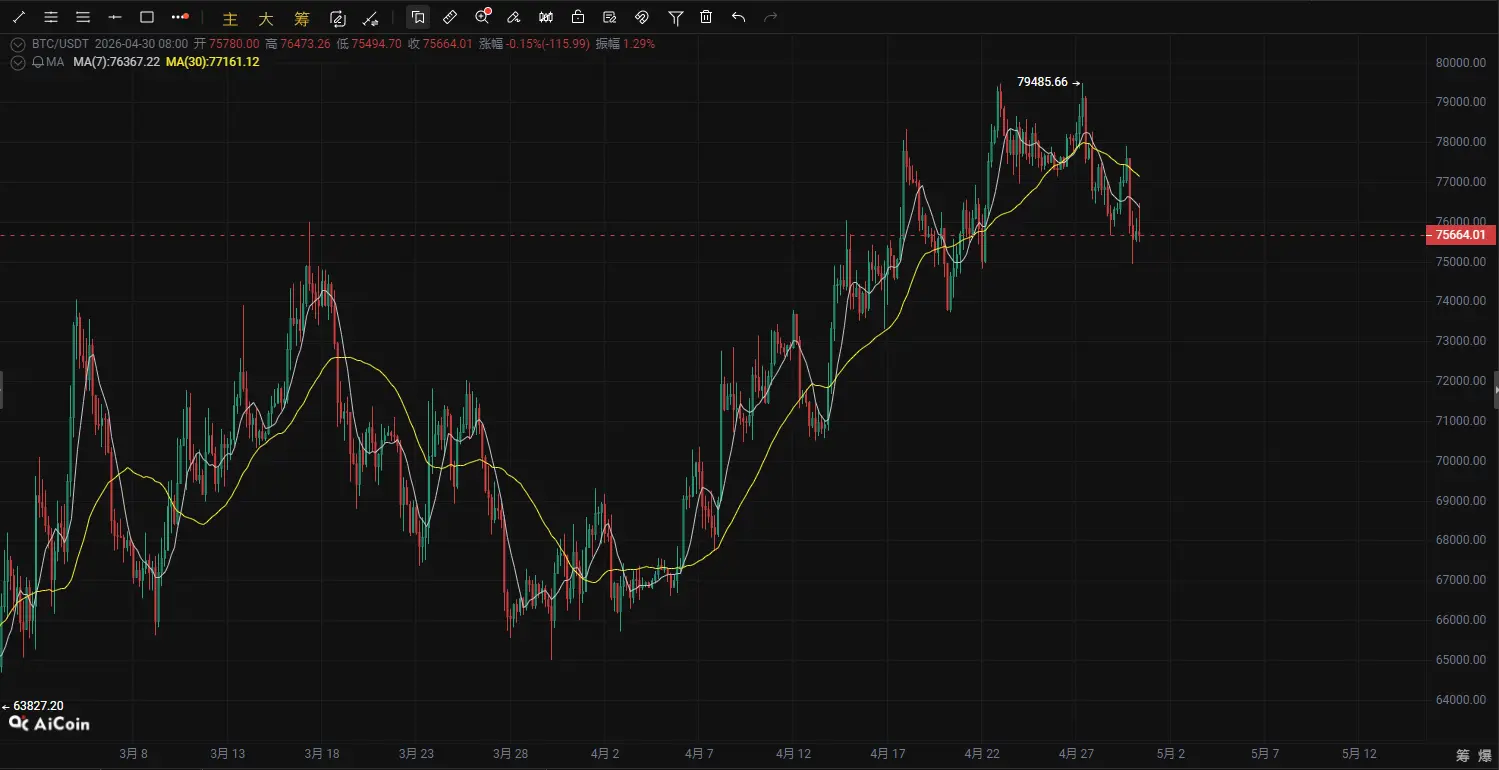Expand the left side panel handle

pos(2,389)
